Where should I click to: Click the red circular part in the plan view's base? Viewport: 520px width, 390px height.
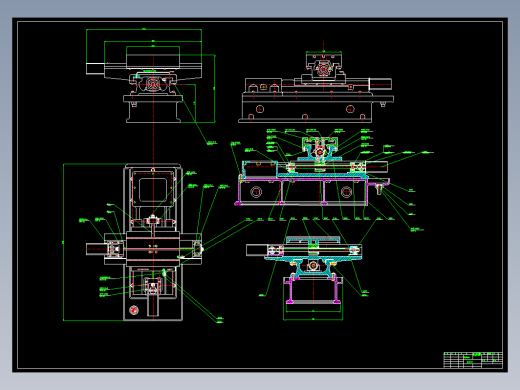[134, 310]
